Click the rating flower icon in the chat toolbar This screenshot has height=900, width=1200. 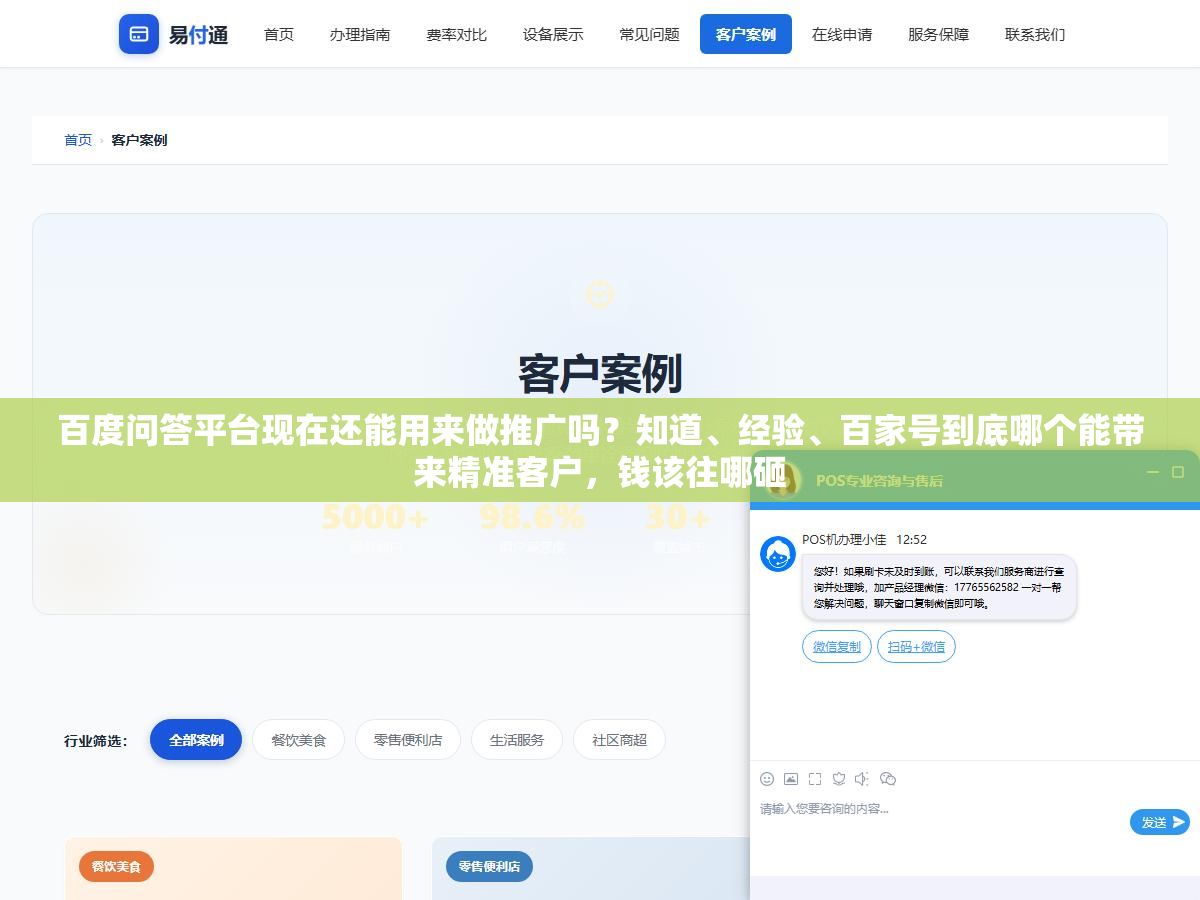pos(839,778)
